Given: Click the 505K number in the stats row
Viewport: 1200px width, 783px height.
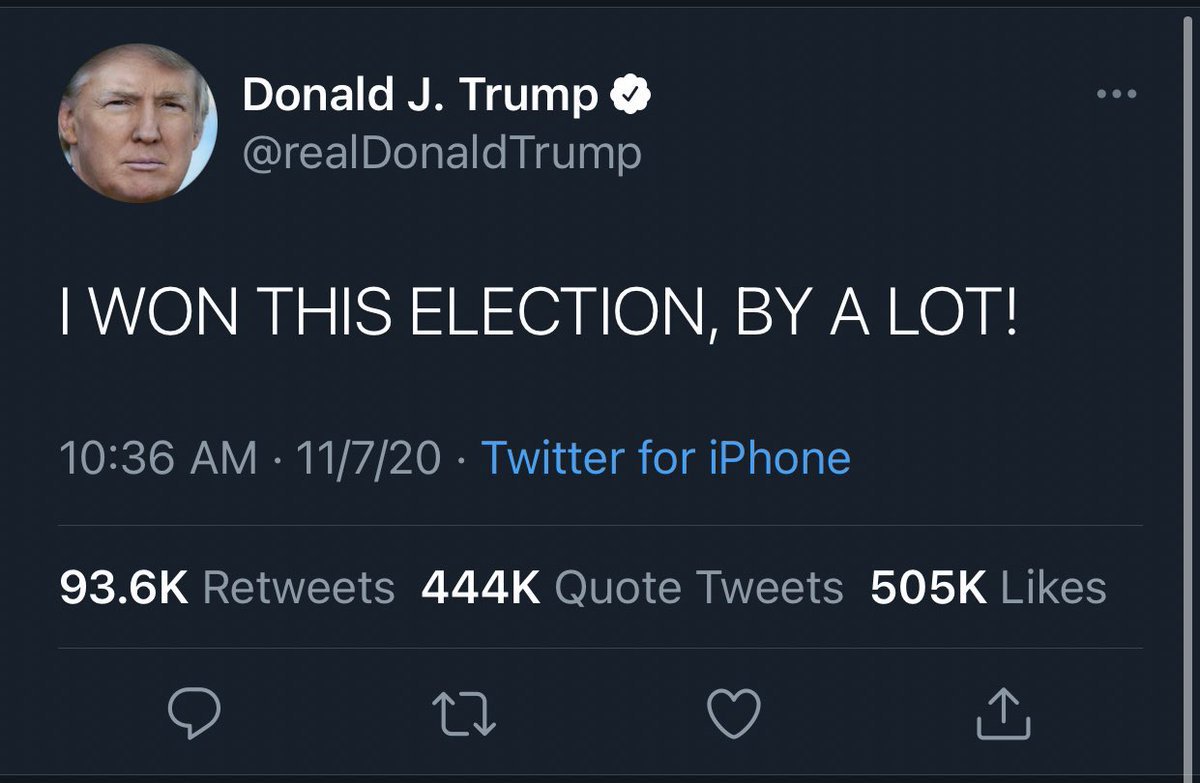Looking at the screenshot, I should (929, 588).
